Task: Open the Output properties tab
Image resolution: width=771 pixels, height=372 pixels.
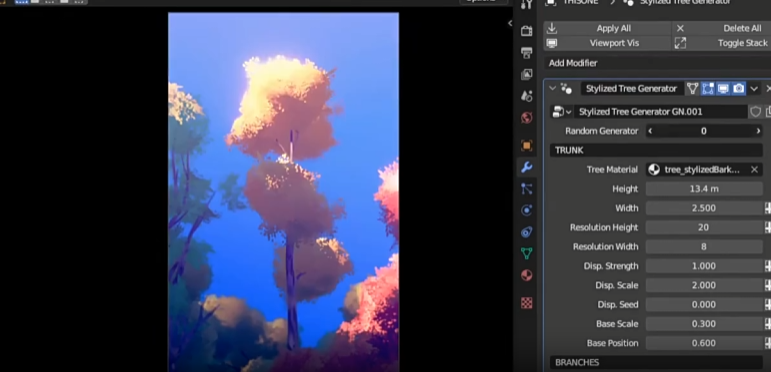Action: click(x=527, y=53)
